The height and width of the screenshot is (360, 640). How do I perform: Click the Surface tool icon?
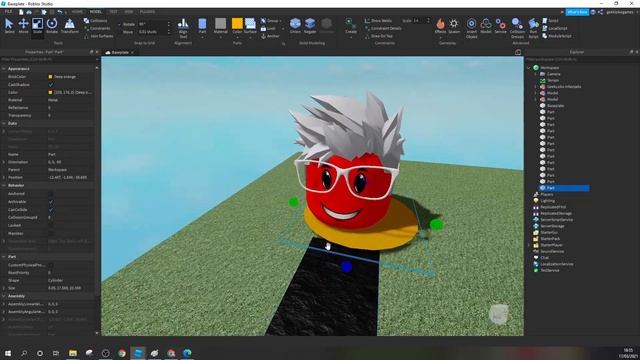coord(250,24)
